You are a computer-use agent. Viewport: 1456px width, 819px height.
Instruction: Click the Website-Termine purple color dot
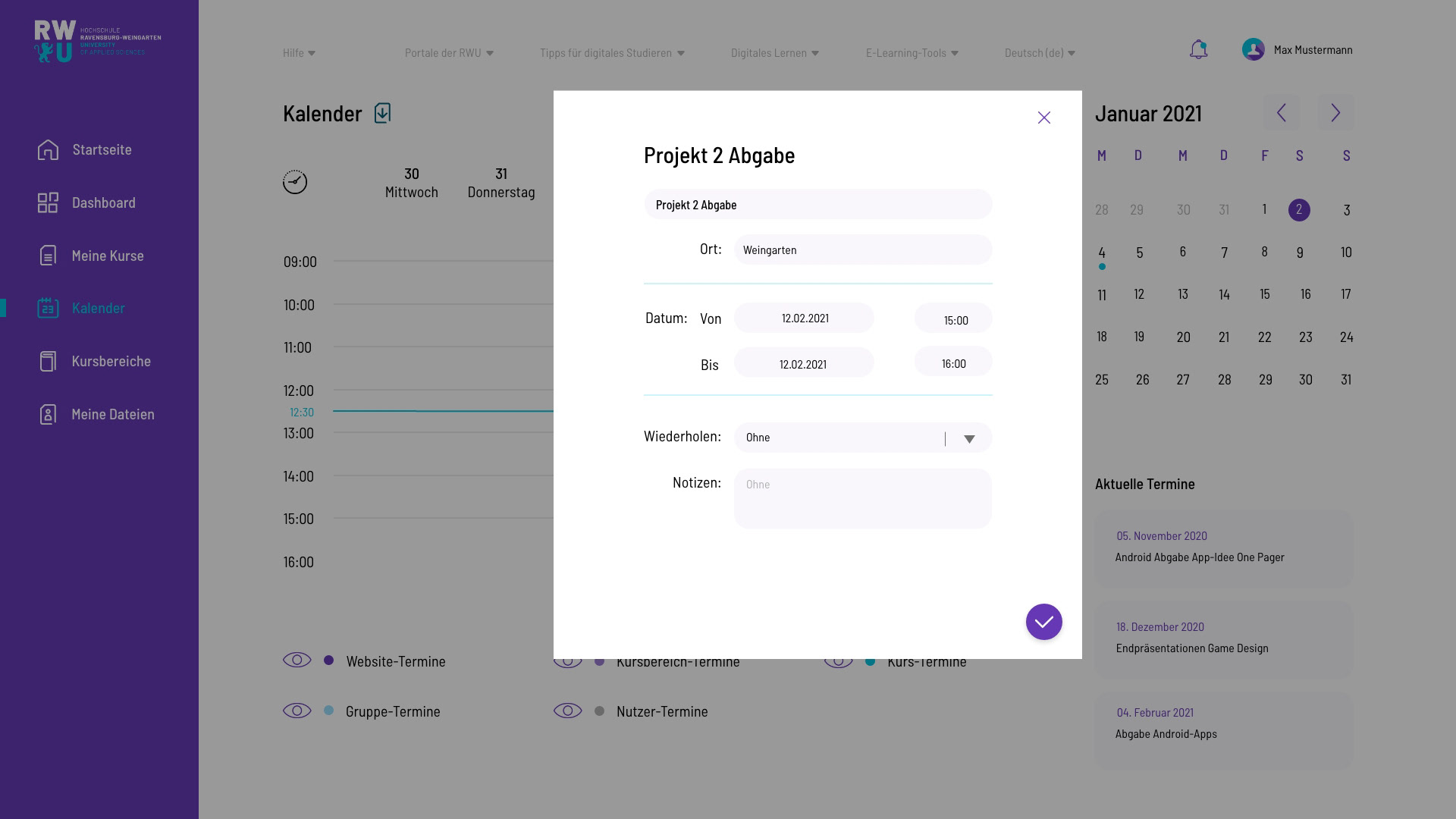point(328,661)
